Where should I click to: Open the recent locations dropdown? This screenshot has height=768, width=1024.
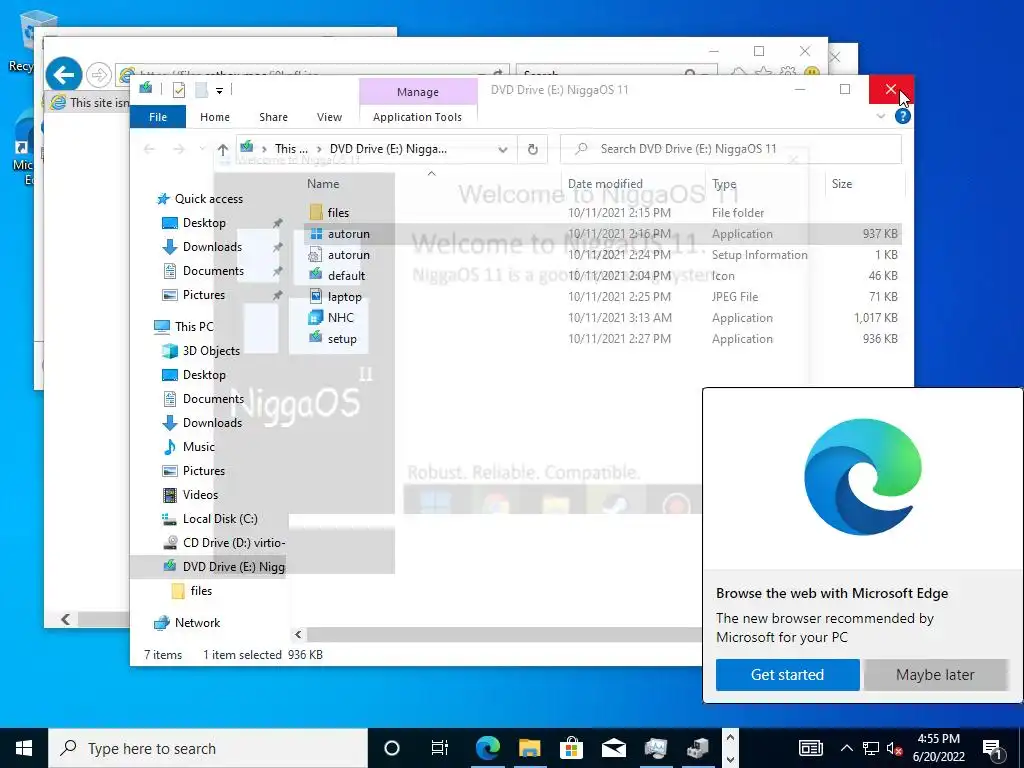pos(202,149)
